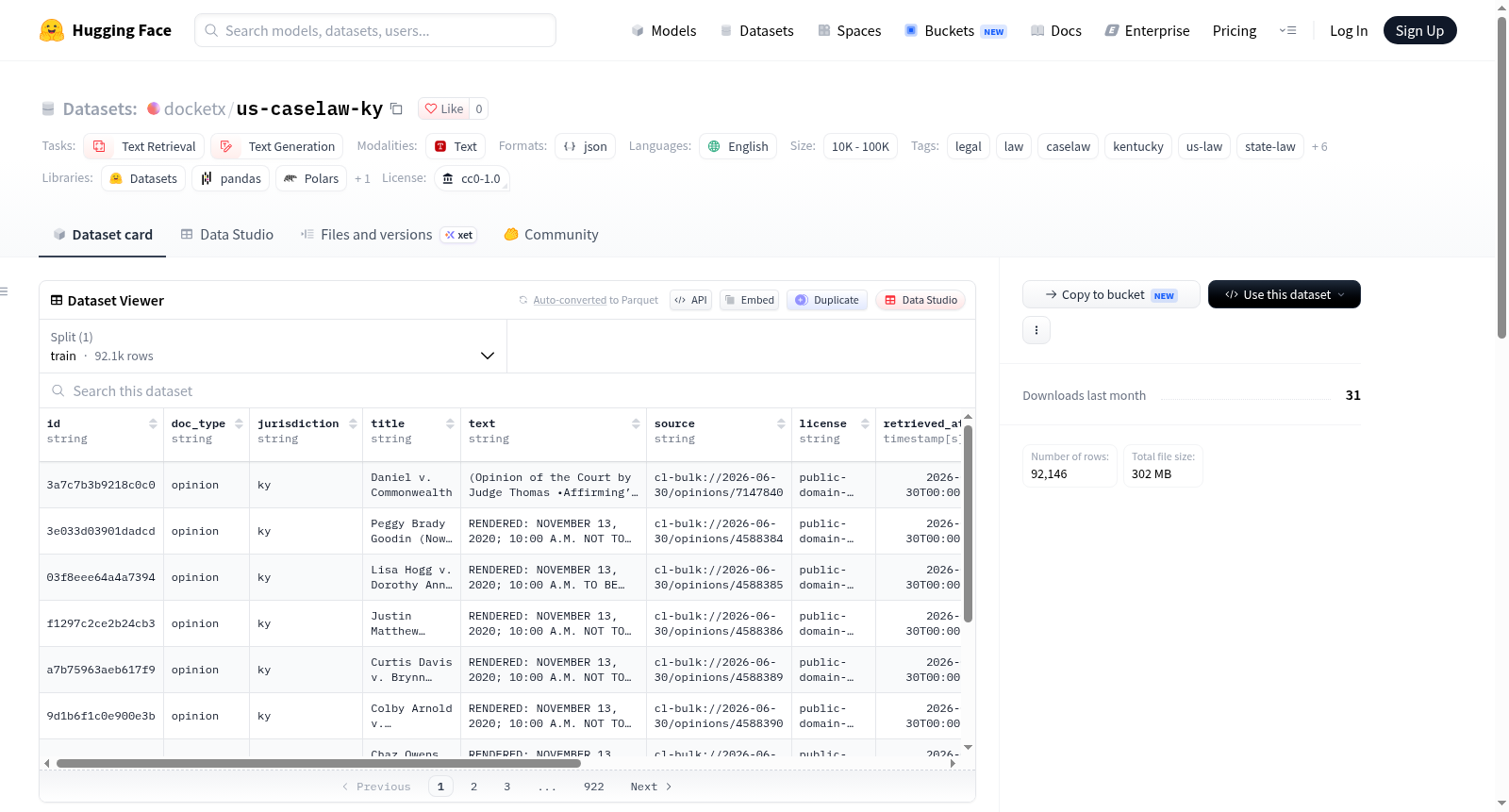Open the Dataset card tab

pyautogui.click(x=102, y=235)
